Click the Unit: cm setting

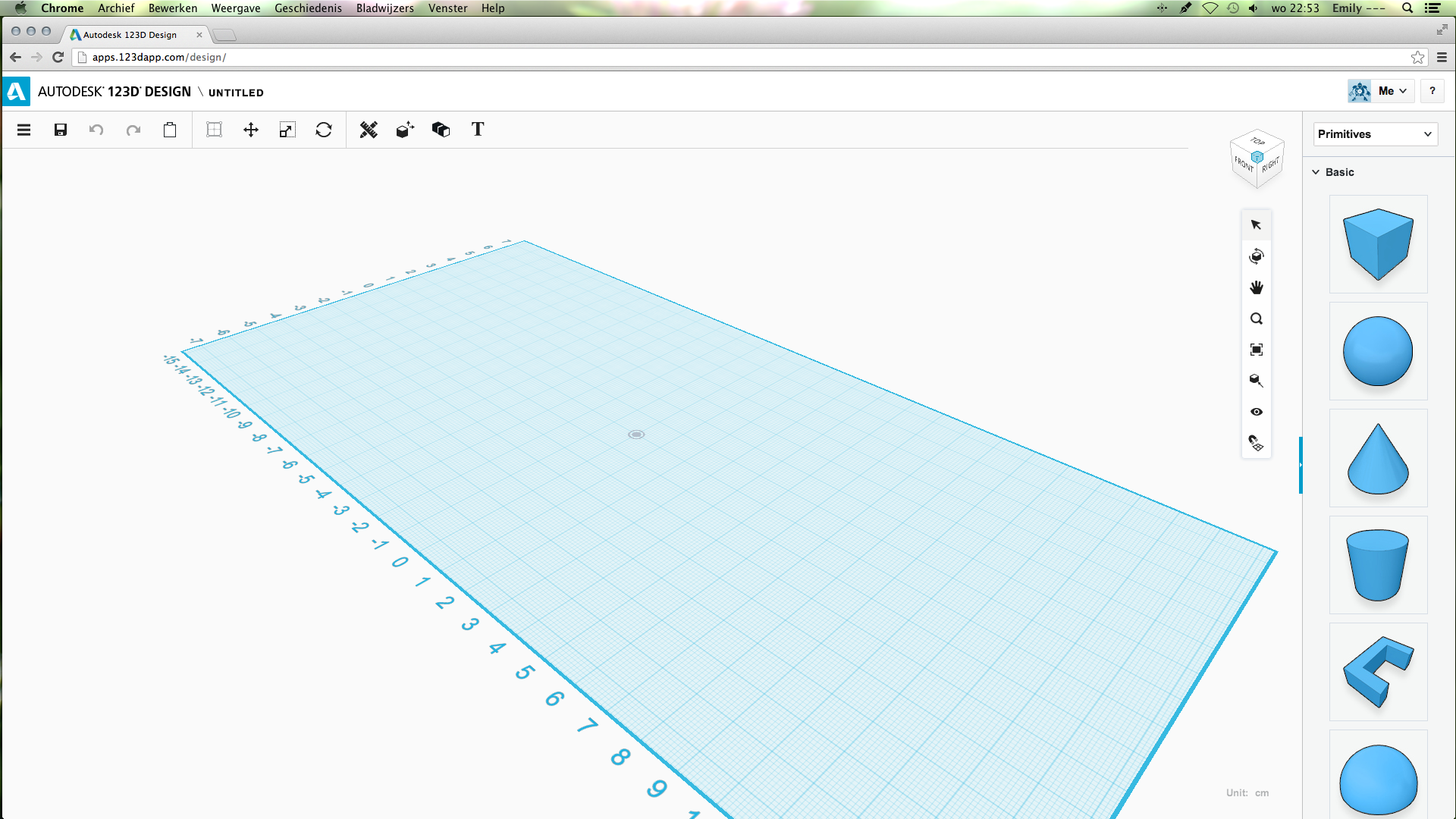[x=1247, y=792]
